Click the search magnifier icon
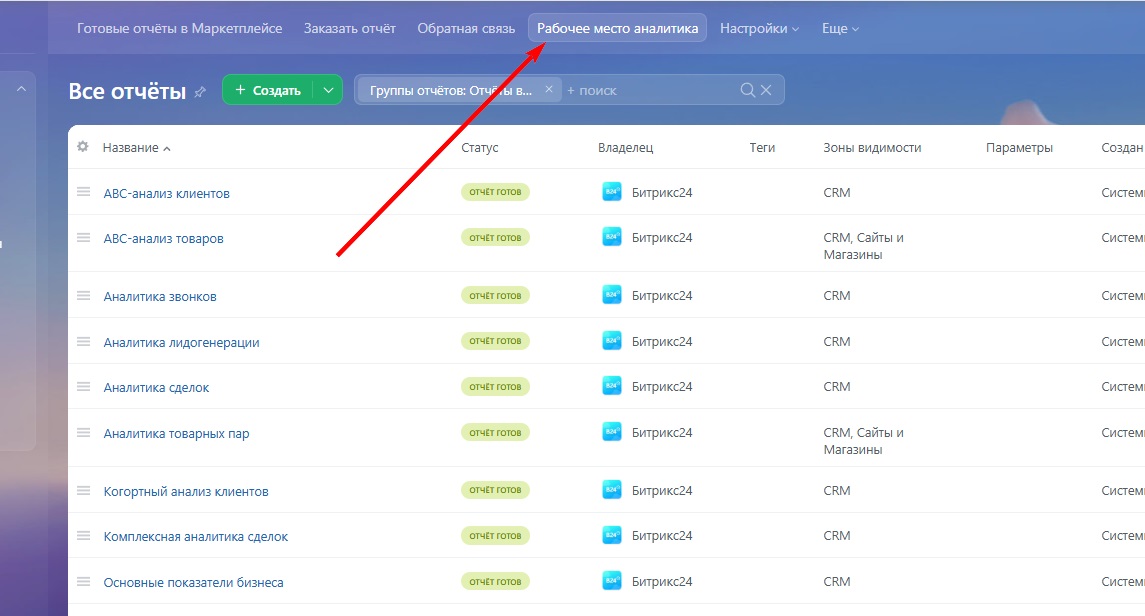 (x=747, y=90)
